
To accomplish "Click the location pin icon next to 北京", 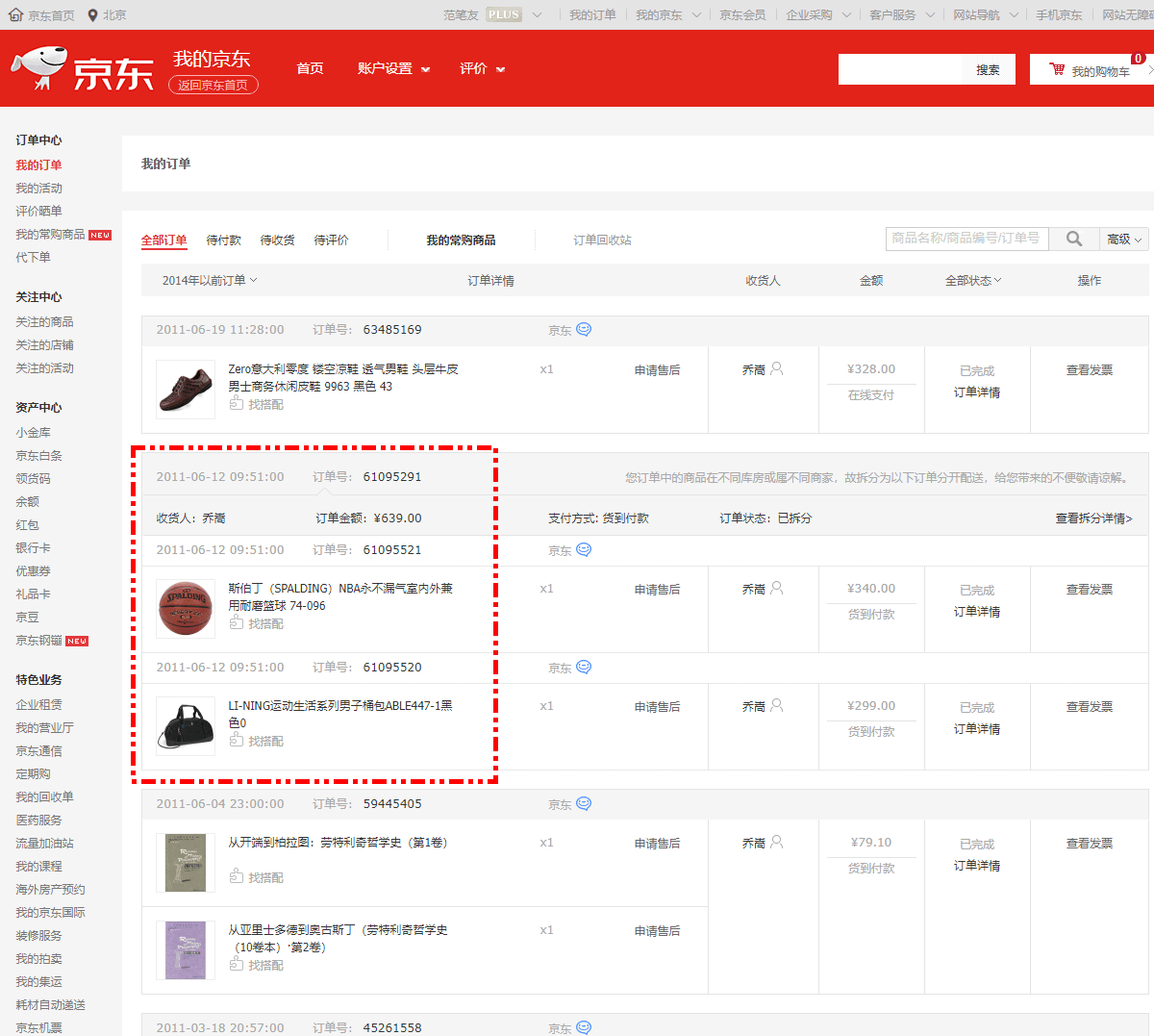I will (92, 14).
